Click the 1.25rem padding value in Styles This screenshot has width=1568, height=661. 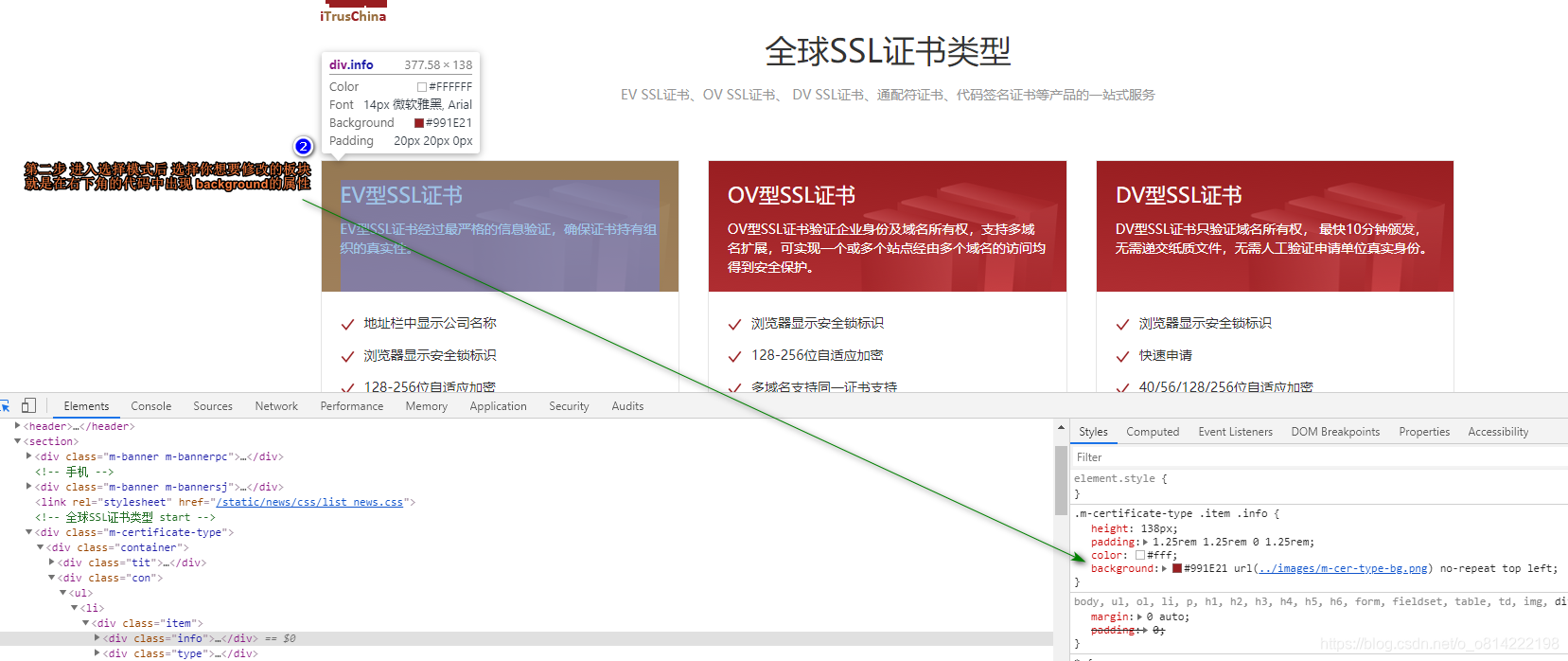pos(1233,543)
